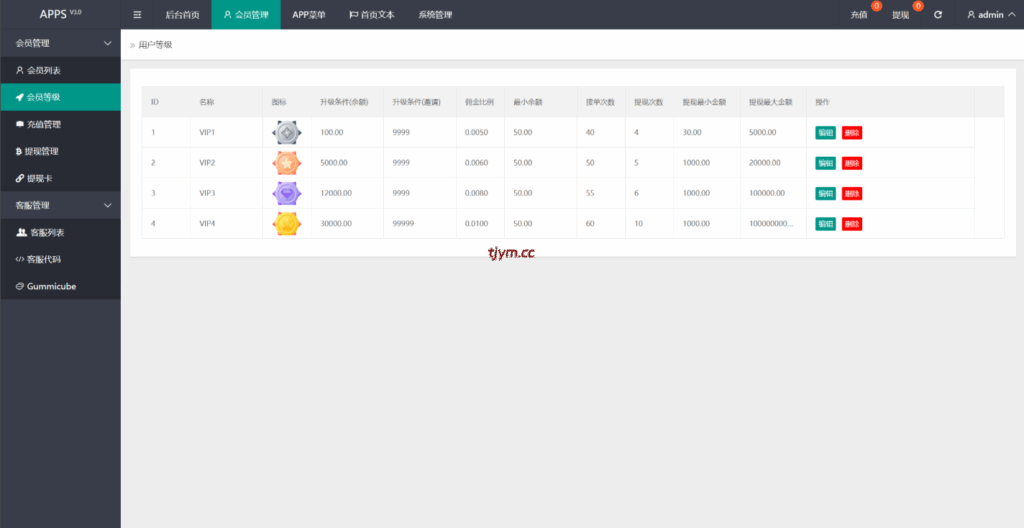1024x528 pixels.
Task: Click the VIP2 orange star badge icon
Action: tap(286, 163)
